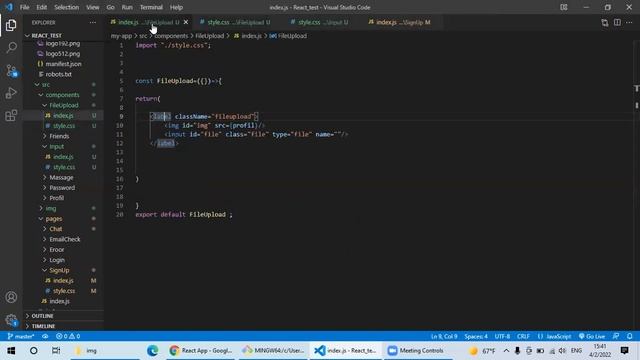The image size is (640, 360).
Task: Expand the OUTLINE section
Action: (42, 316)
